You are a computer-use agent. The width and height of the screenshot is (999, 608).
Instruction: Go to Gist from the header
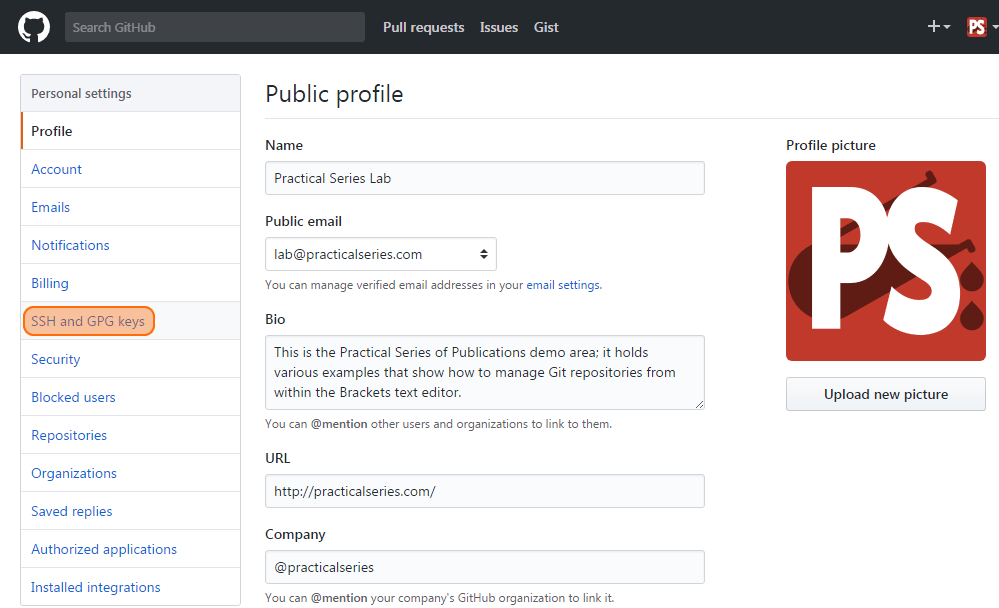pos(546,27)
